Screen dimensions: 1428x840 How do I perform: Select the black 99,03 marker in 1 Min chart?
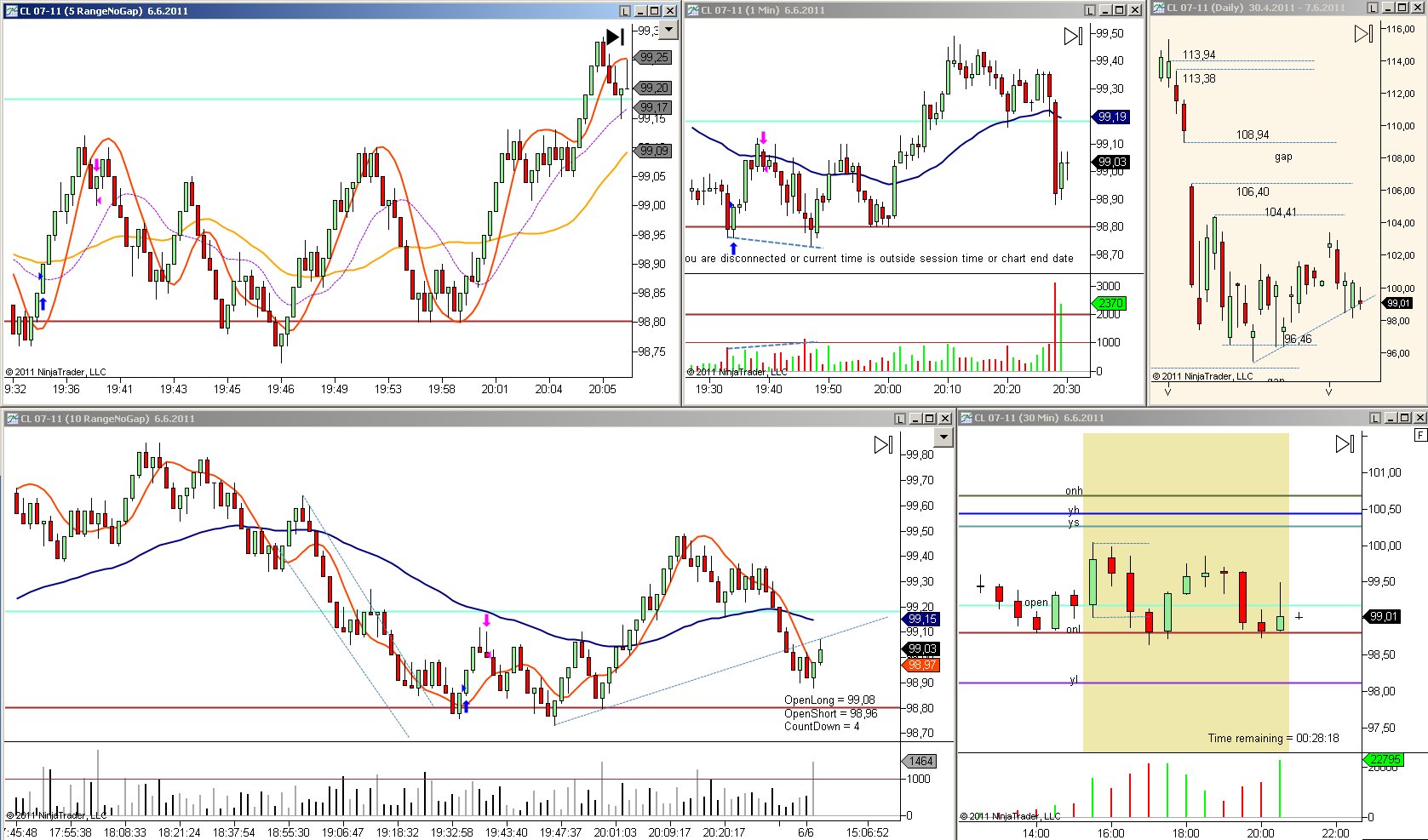coord(1110,162)
